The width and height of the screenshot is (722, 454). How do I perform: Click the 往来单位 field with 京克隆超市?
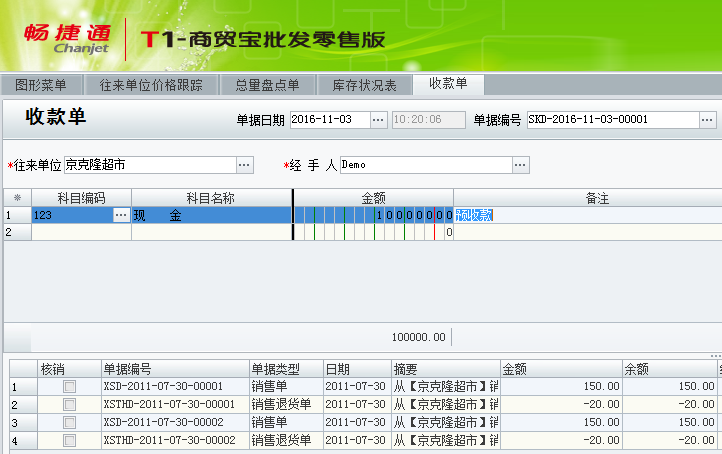point(151,165)
